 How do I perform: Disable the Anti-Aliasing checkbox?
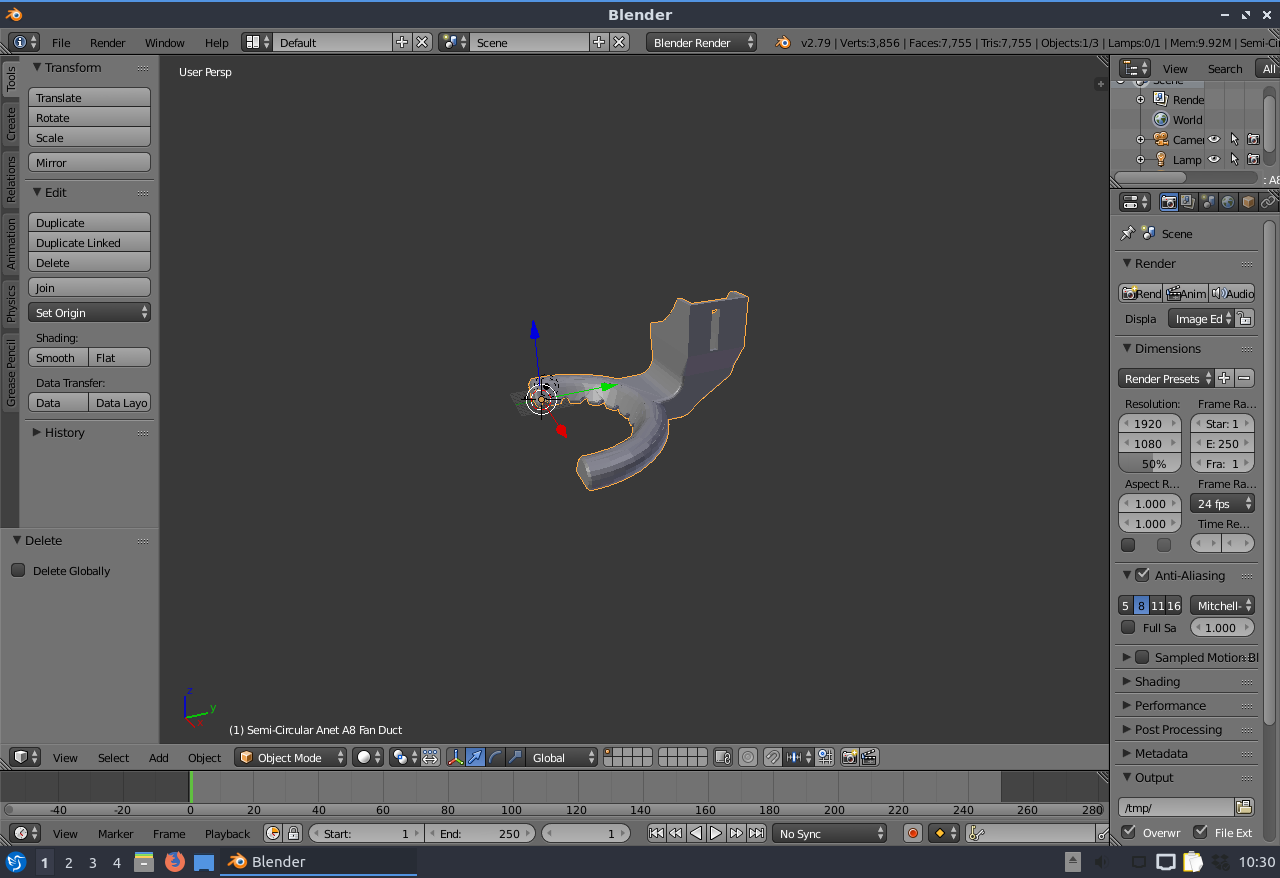[1142, 575]
